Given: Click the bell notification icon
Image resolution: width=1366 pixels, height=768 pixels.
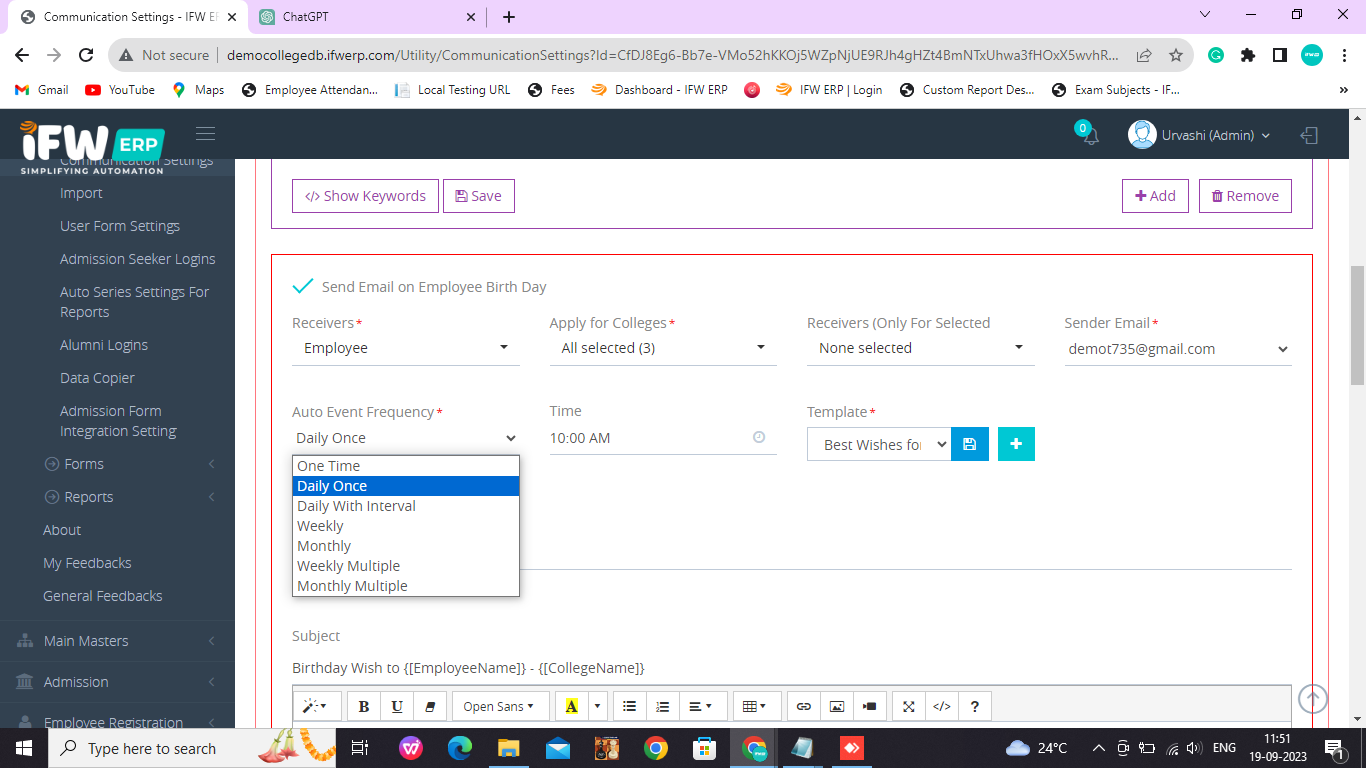Looking at the screenshot, I should point(1090,137).
